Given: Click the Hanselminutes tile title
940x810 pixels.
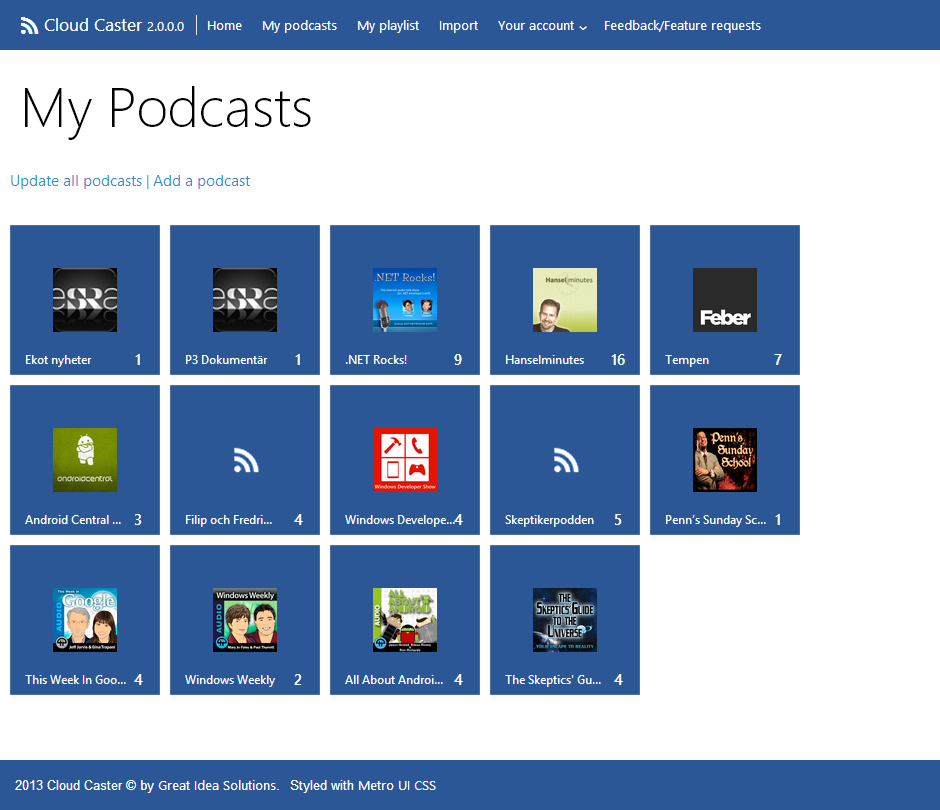Looking at the screenshot, I should click(x=544, y=360).
